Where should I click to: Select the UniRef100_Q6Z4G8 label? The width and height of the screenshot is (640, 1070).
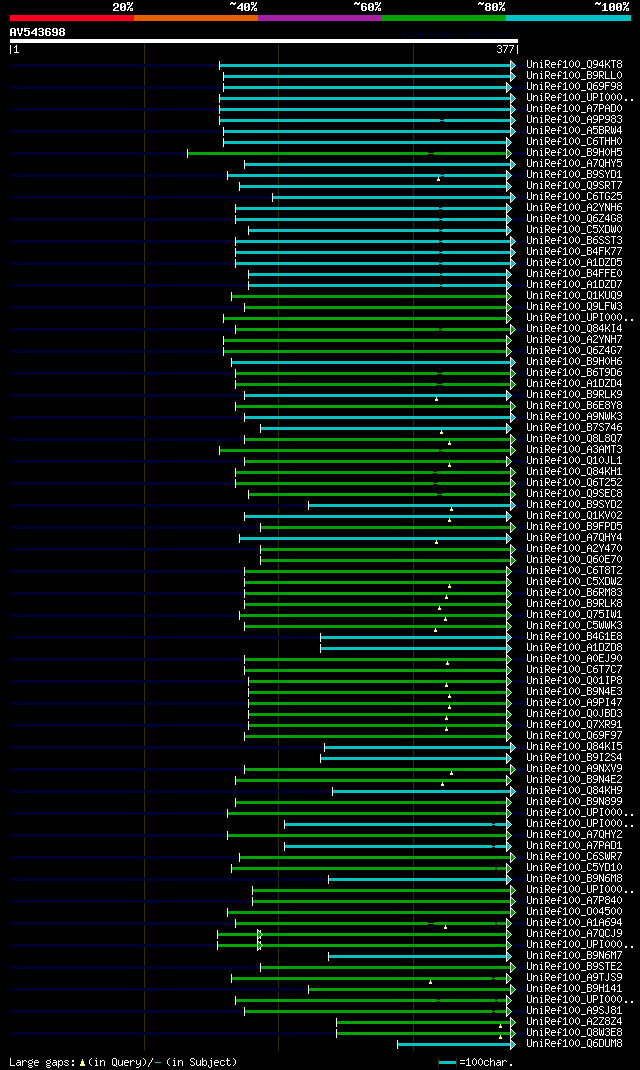pos(574,218)
